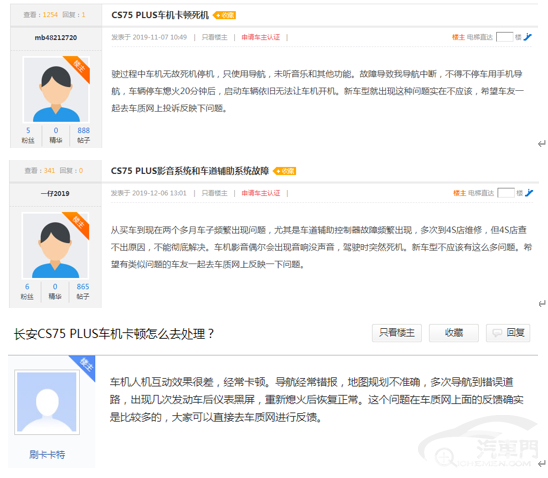Click the blue elevator jump icon in 一仔2019's post
Screen dimensions: 548x478
pyautogui.click(x=529, y=193)
